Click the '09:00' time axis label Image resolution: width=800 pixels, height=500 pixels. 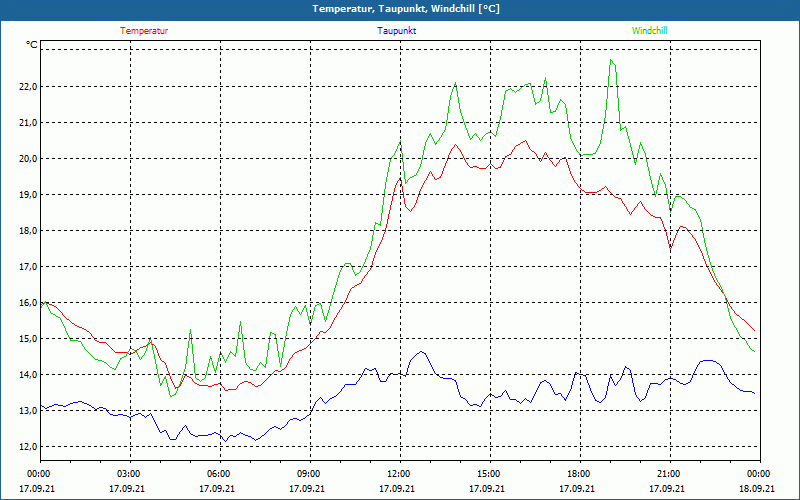coord(310,474)
